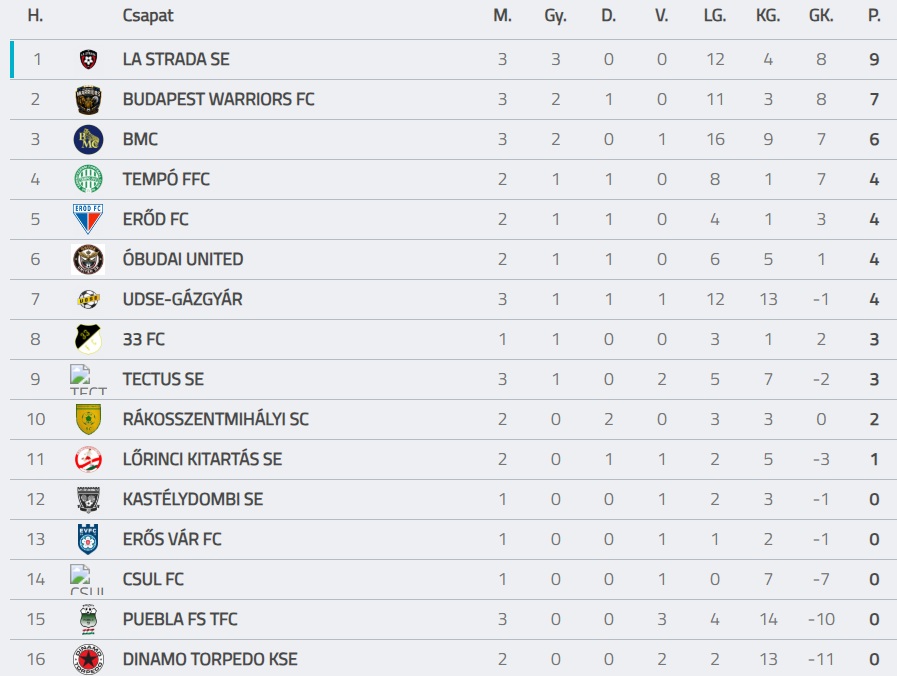Click the GK. goal difference header
897x676 pixels.
(x=821, y=15)
